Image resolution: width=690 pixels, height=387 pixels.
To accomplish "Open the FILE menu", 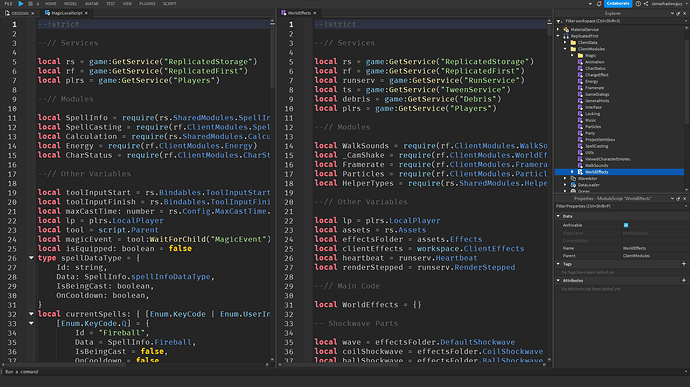I will point(8,4).
